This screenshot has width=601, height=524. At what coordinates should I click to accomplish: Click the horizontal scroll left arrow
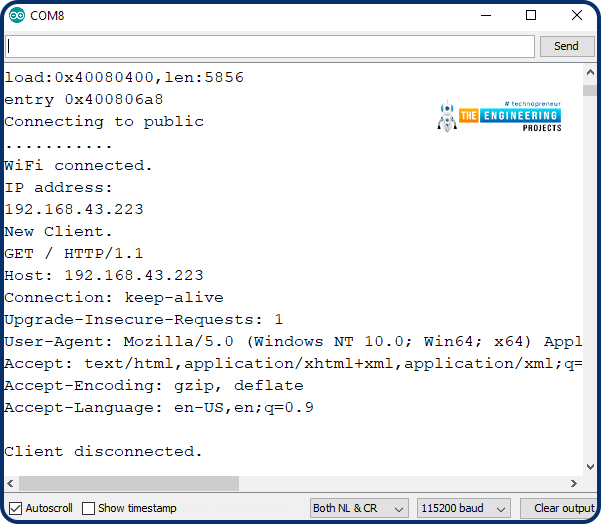(10, 483)
